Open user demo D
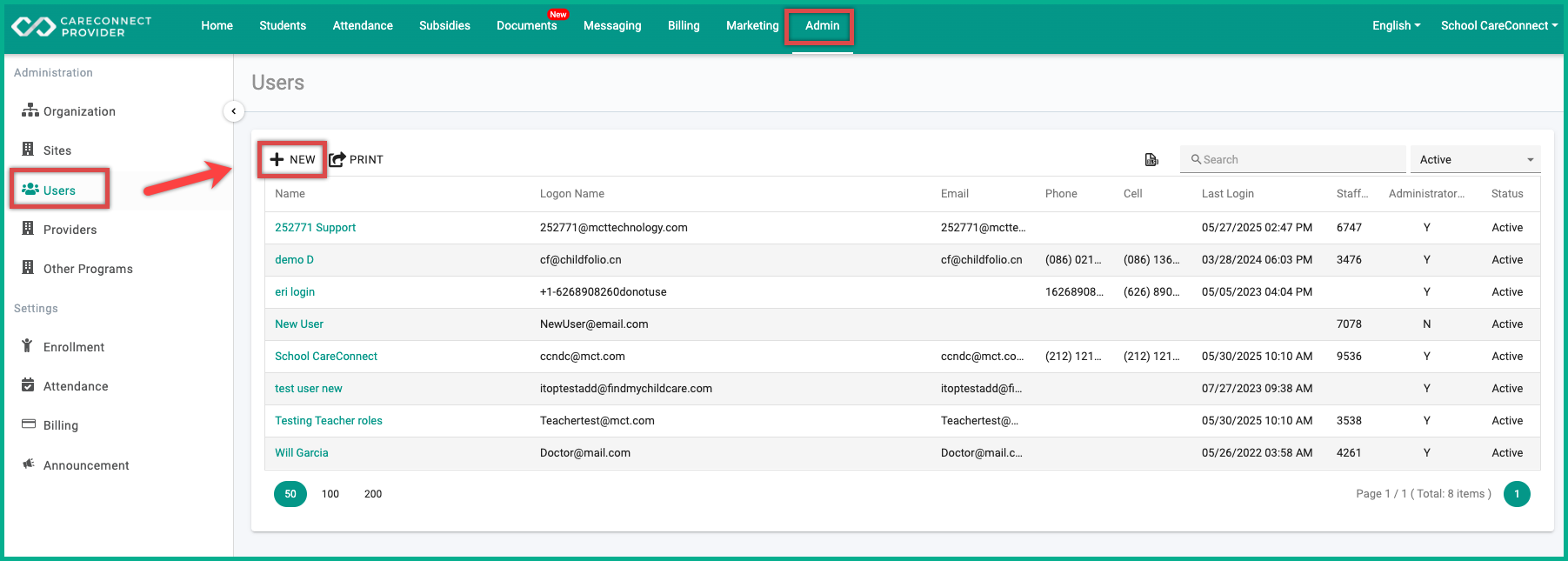 click(294, 259)
